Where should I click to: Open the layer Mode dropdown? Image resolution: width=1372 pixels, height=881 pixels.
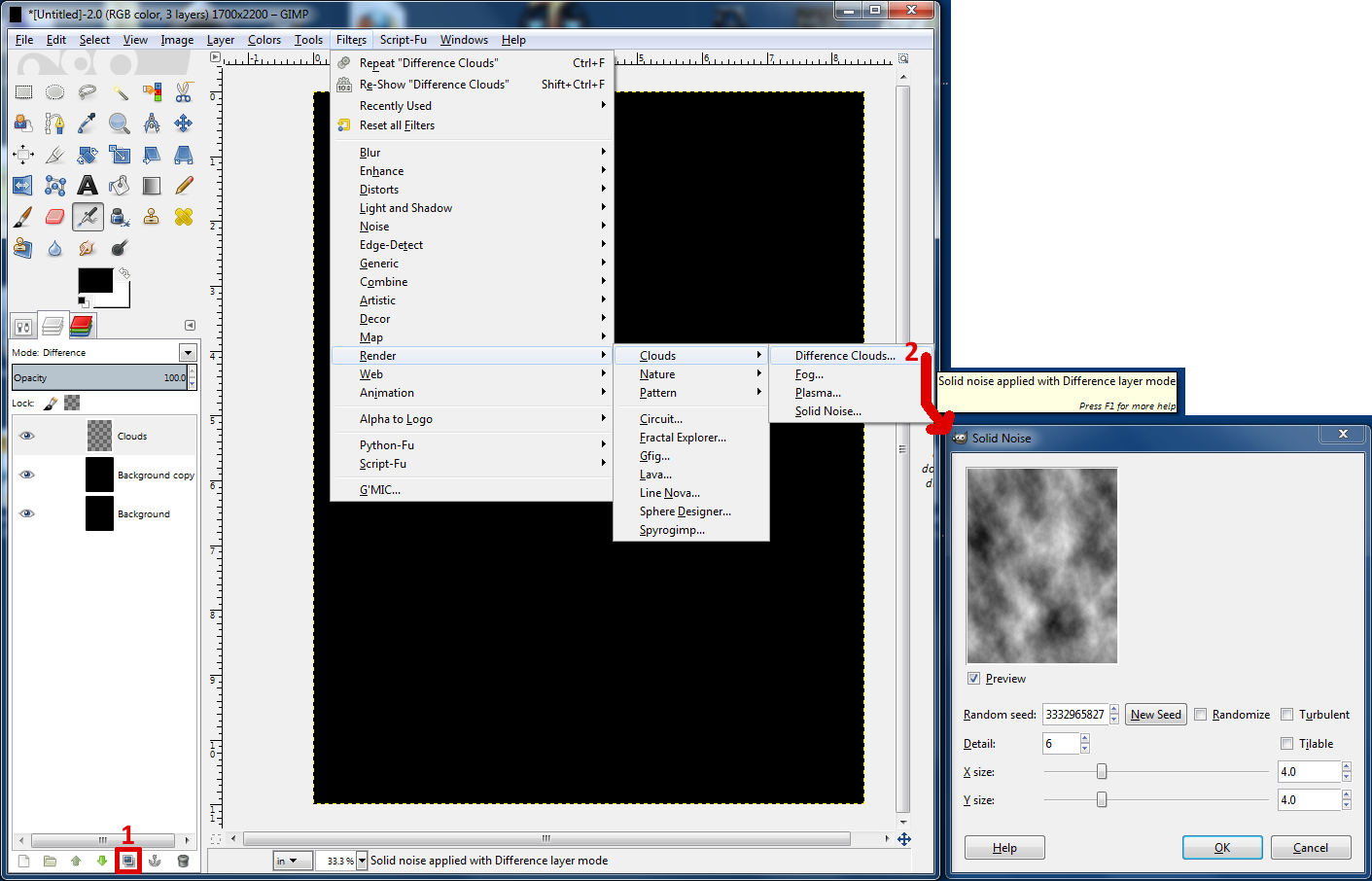point(188,353)
